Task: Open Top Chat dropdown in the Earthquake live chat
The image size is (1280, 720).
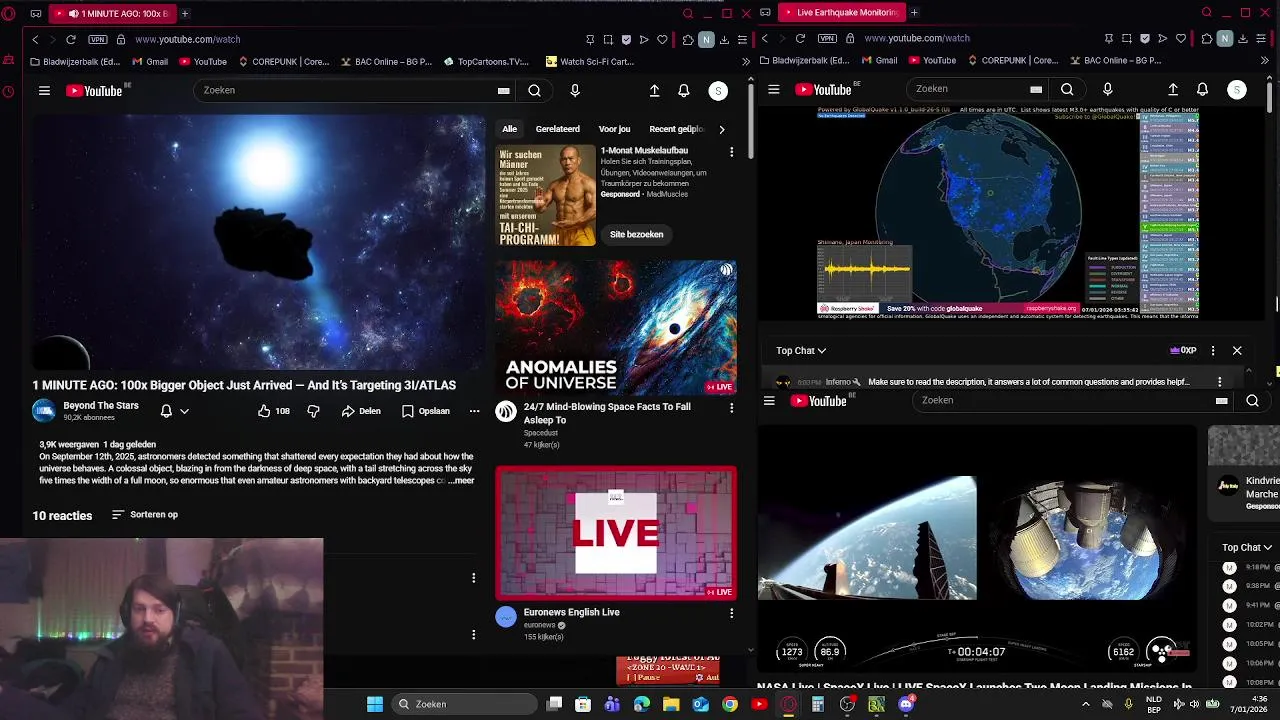Action: coord(801,351)
